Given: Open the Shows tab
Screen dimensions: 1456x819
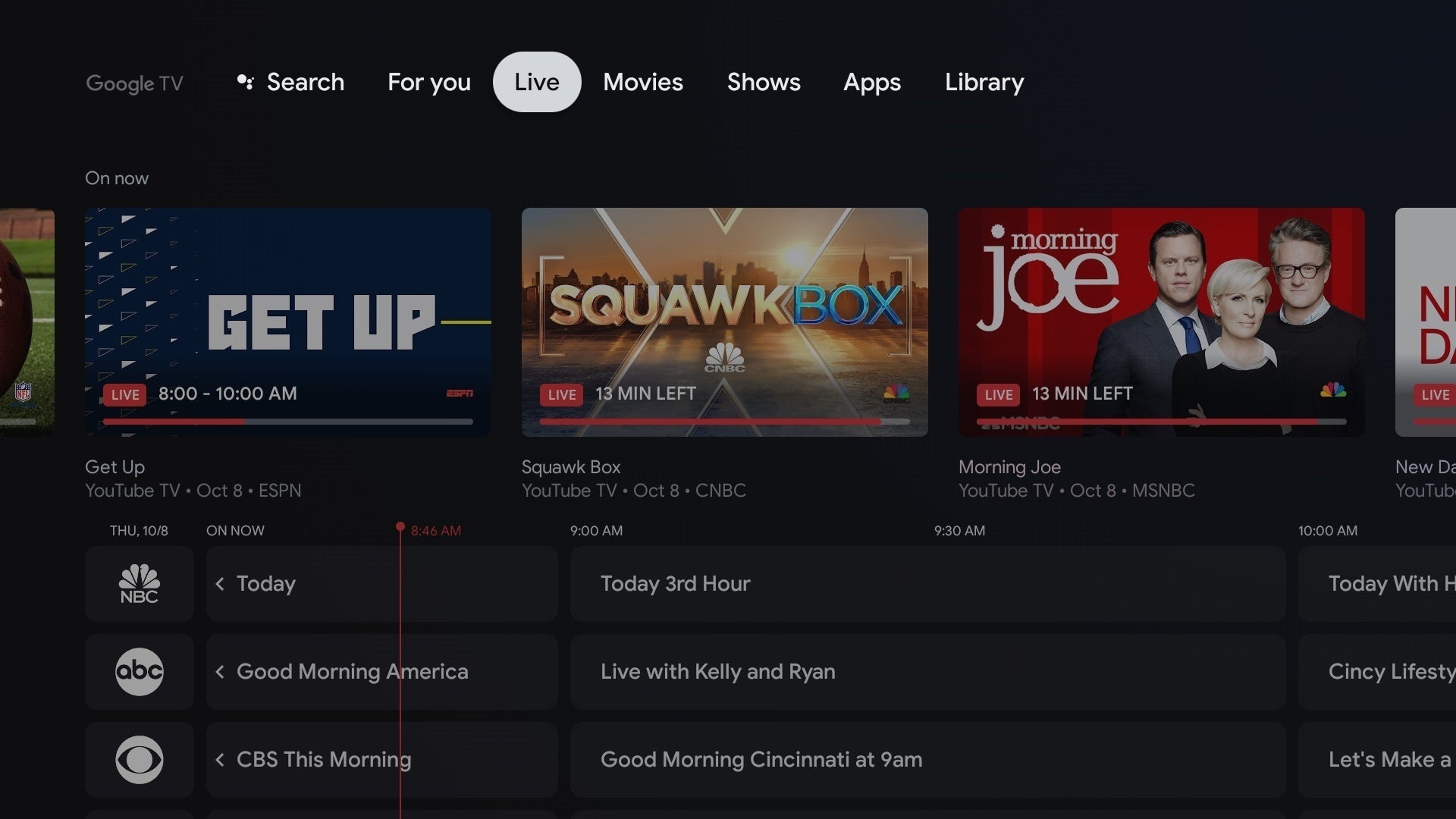Looking at the screenshot, I should click(x=764, y=82).
